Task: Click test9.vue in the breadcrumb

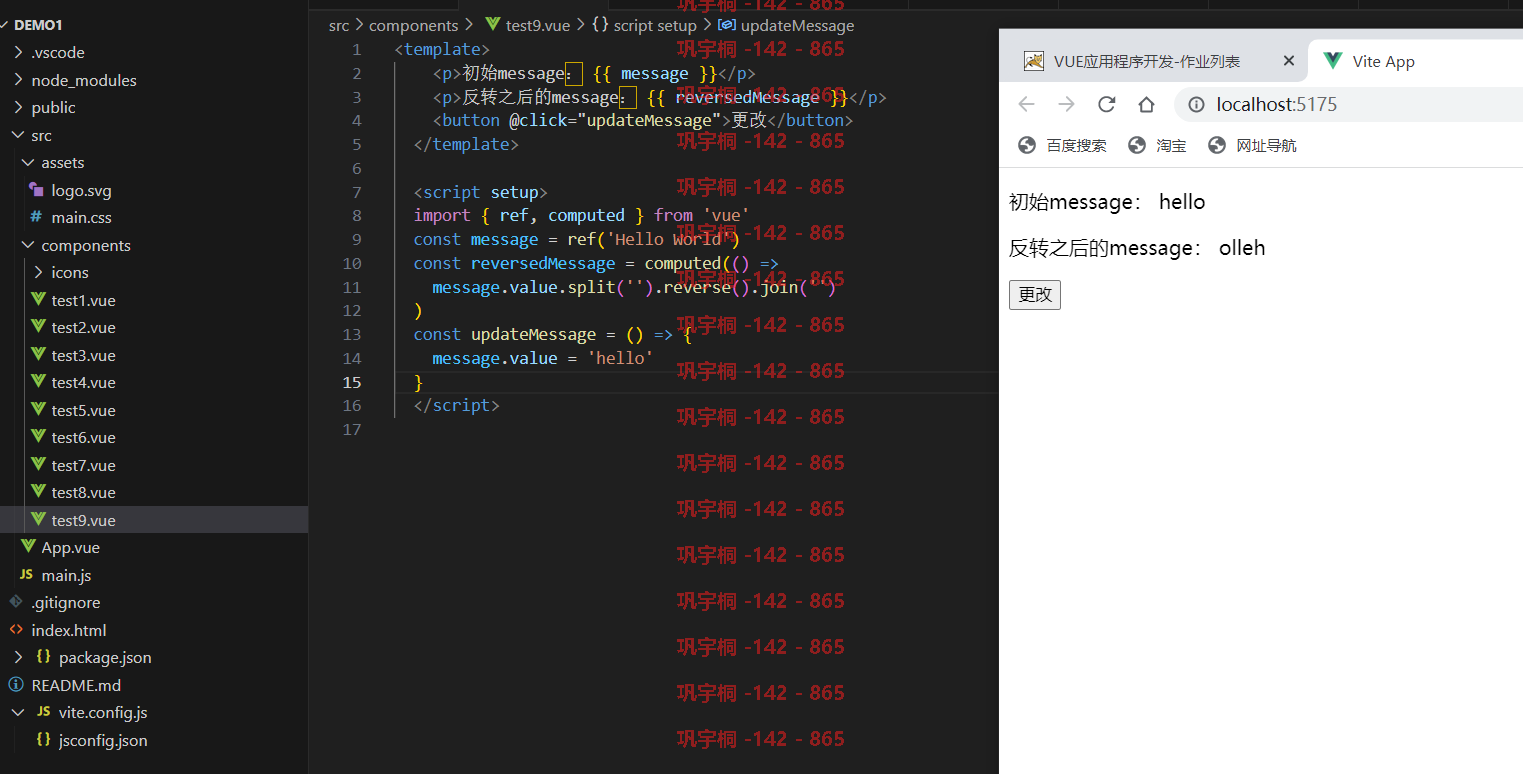Action: click(537, 26)
